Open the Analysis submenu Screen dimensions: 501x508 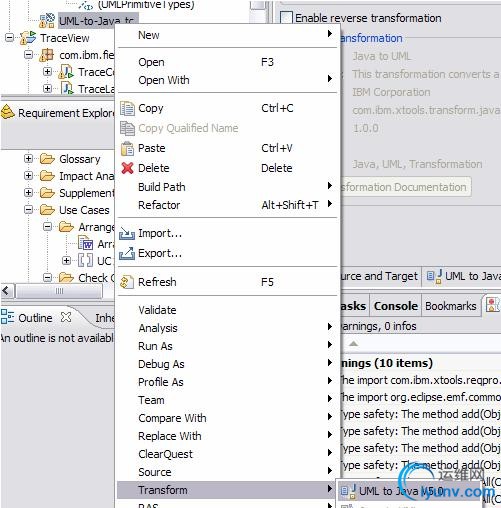point(227,328)
